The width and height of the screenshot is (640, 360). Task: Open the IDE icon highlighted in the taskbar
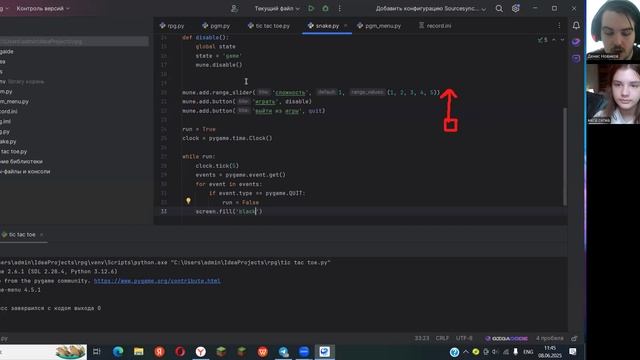[x=324, y=351]
